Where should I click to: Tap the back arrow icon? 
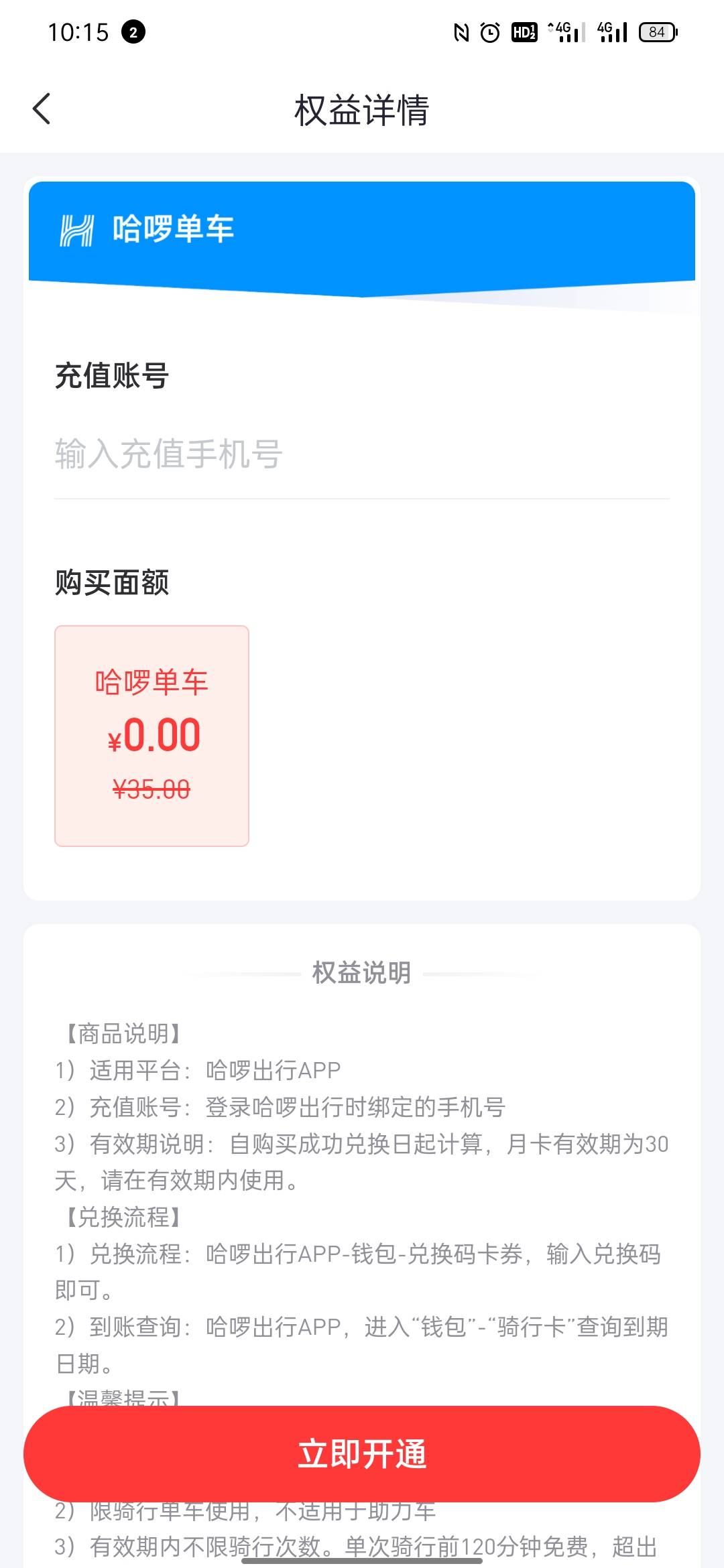pyautogui.click(x=42, y=109)
